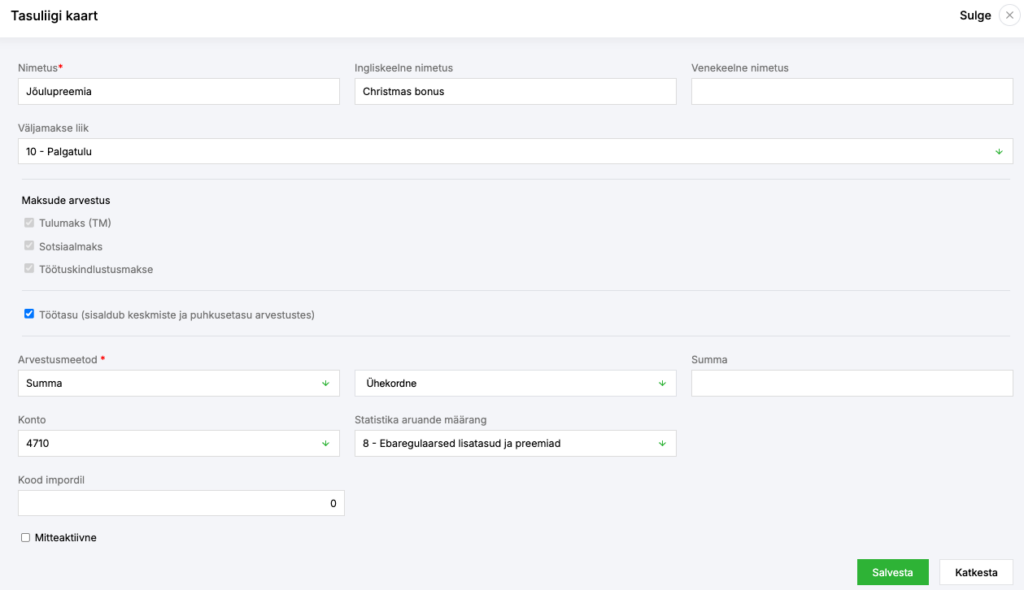Click the green arrow in the Statistika aruande määrang box
The height and width of the screenshot is (590, 1024).
pos(662,444)
